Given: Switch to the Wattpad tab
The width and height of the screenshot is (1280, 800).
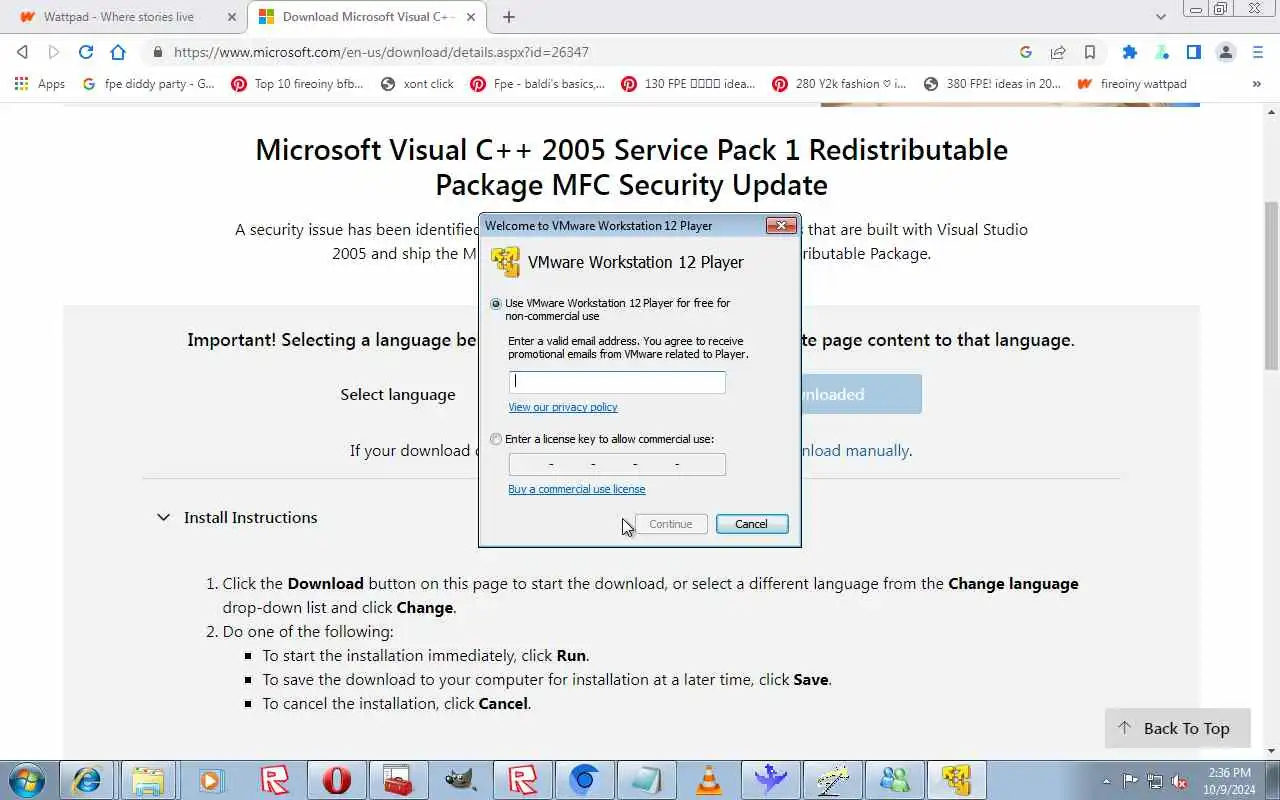Looking at the screenshot, I should click(118, 17).
